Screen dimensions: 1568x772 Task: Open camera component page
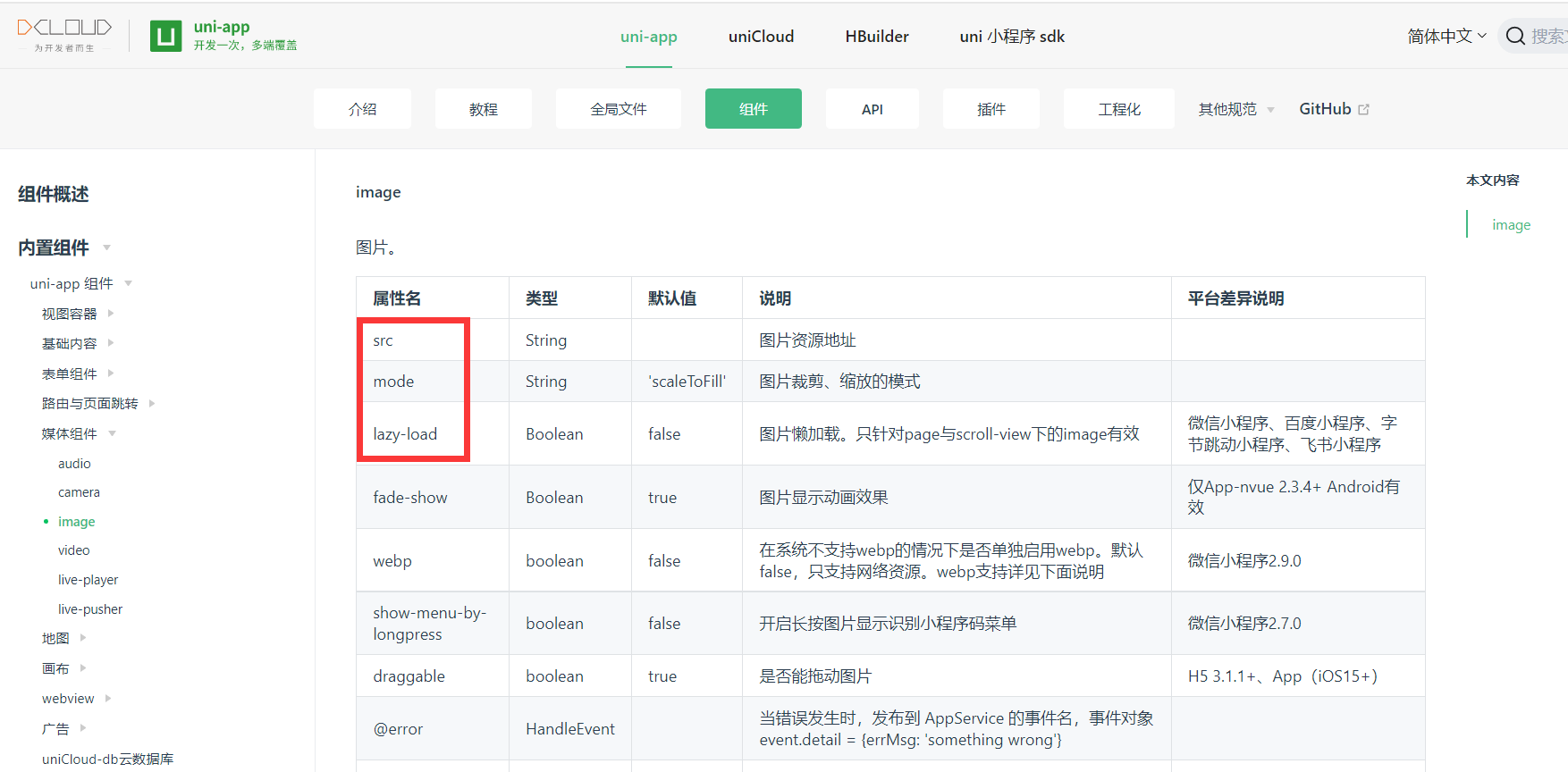[x=79, y=492]
